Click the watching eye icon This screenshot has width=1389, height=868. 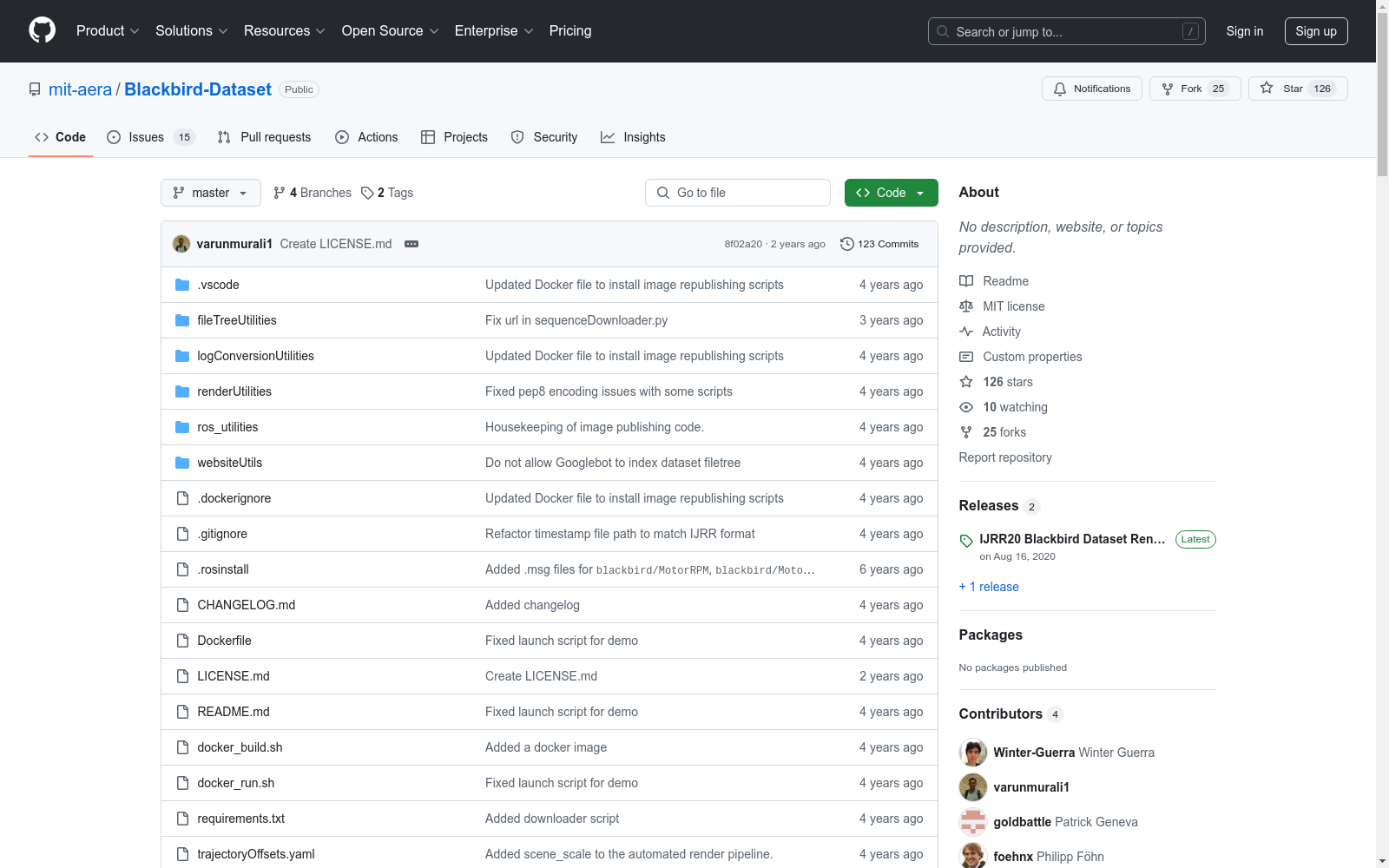click(966, 407)
